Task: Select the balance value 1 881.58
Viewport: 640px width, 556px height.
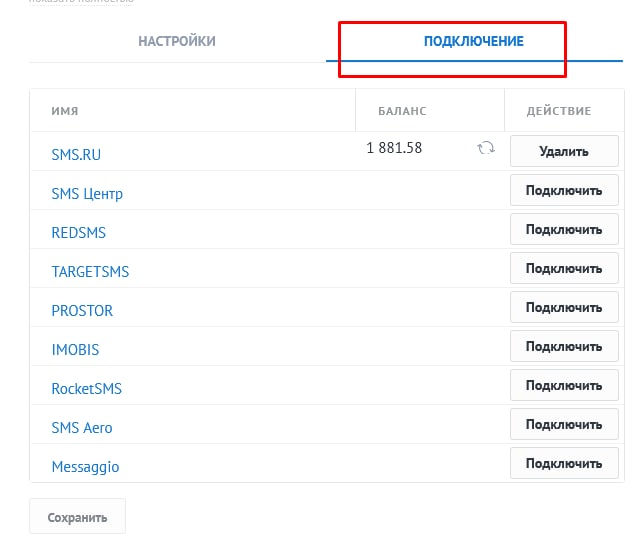Action: click(x=394, y=148)
